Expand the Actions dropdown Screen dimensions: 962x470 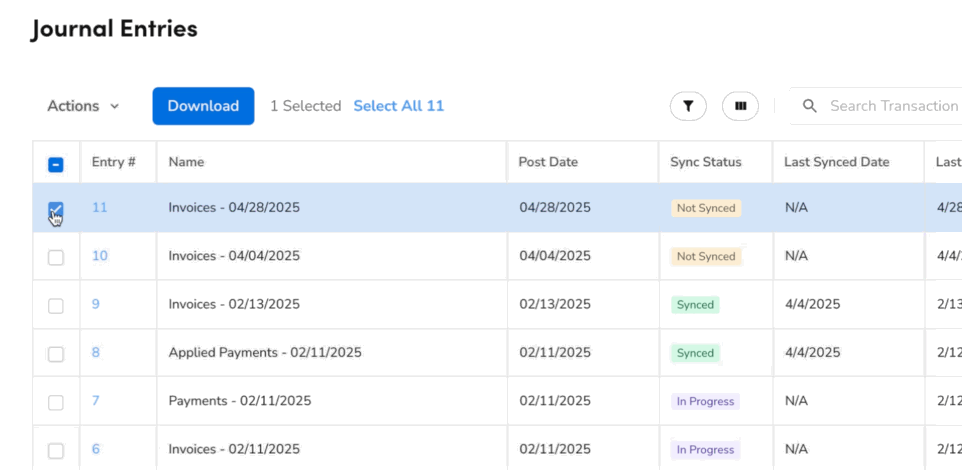point(83,106)
